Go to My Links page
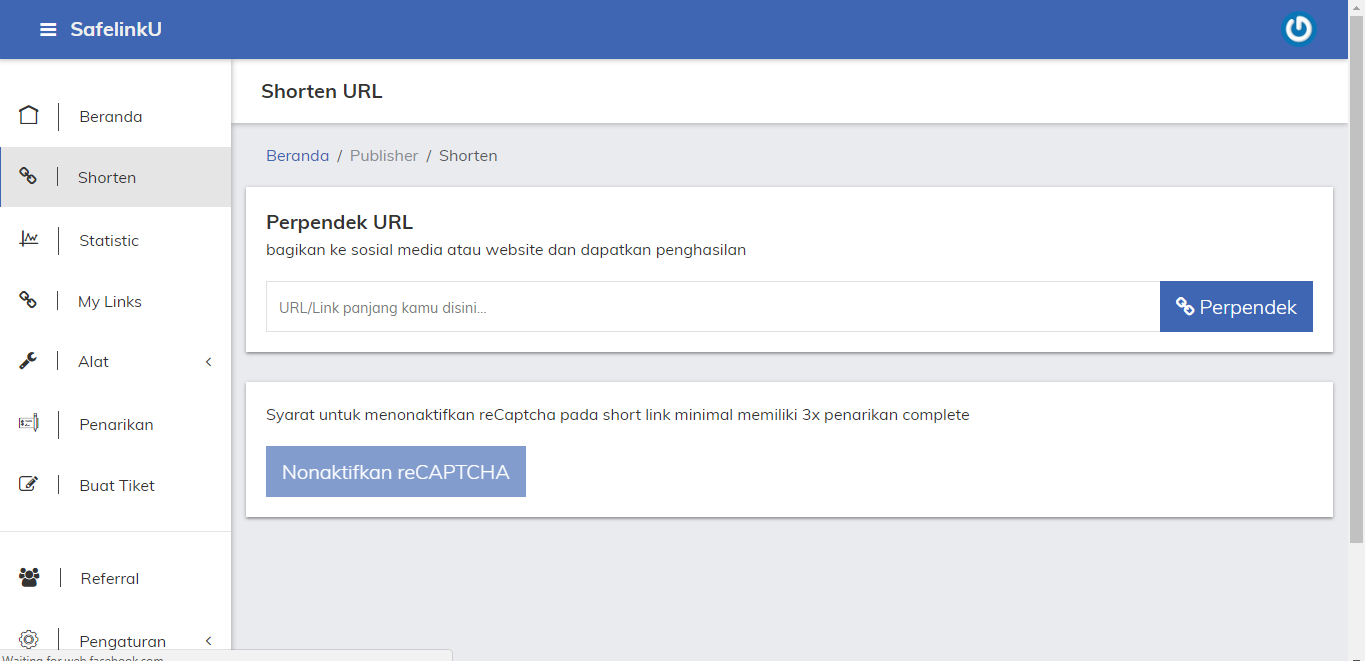 tap(110, 302)
